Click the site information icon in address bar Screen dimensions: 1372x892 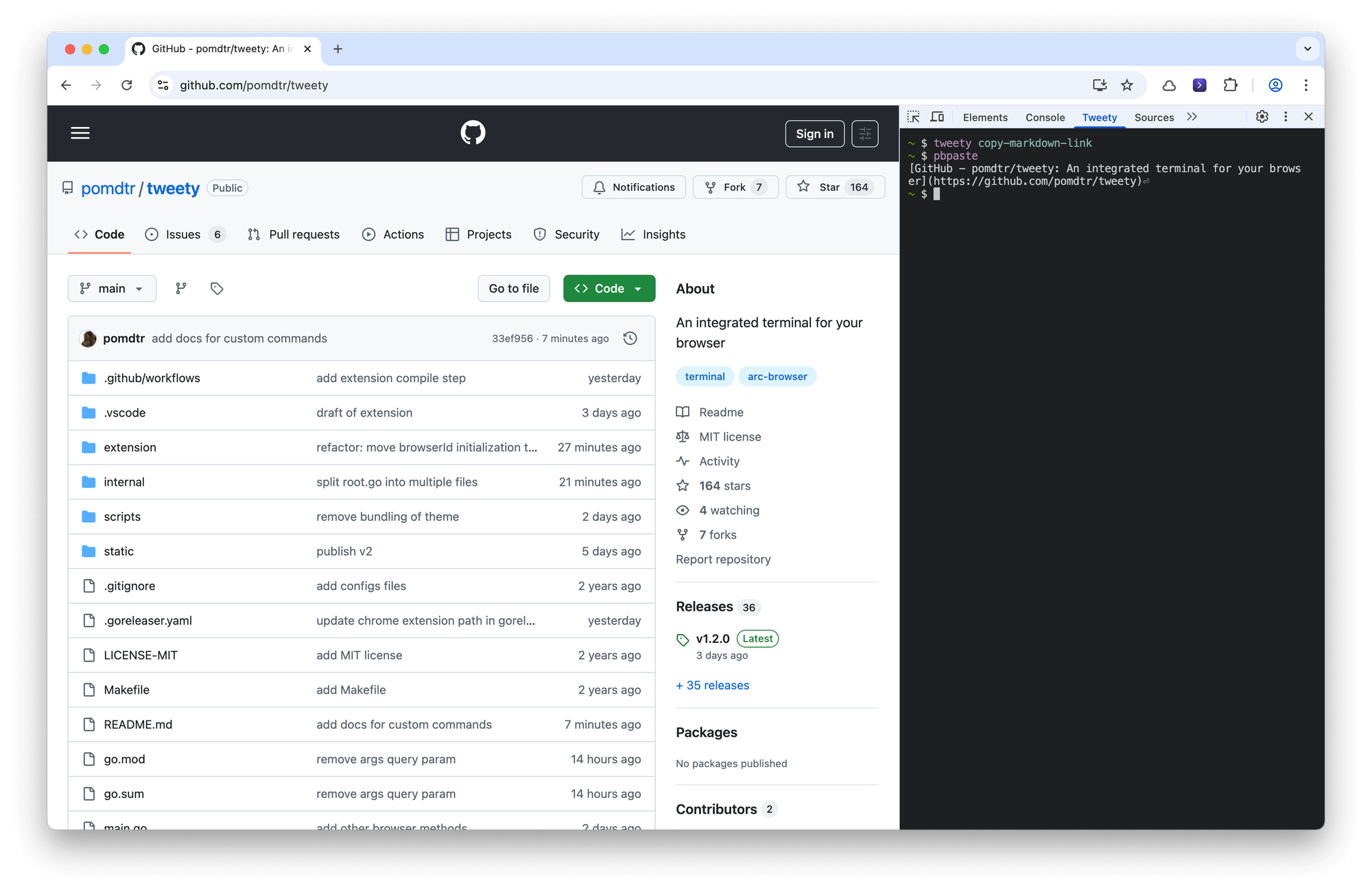pos(163,85)
